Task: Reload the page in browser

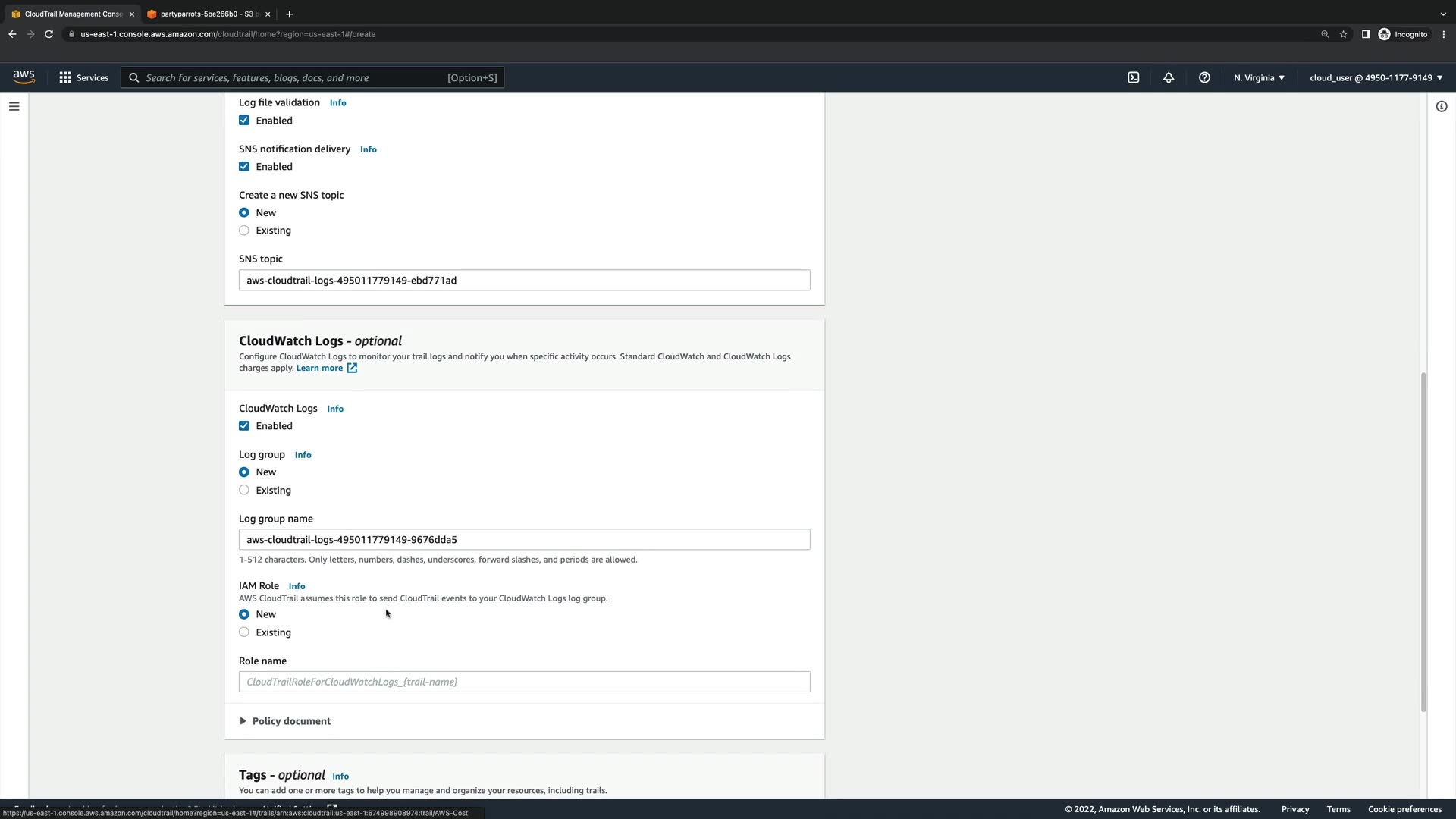Action: 49,34
